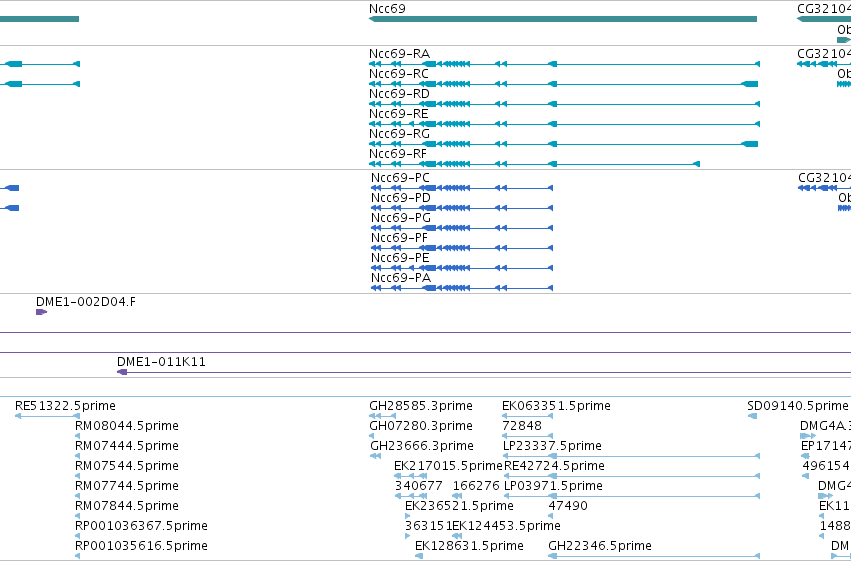This screenshot has width=851, height=561.
Task: Select the EK217015.5prime EST label
Action: (x=448, y=466)
